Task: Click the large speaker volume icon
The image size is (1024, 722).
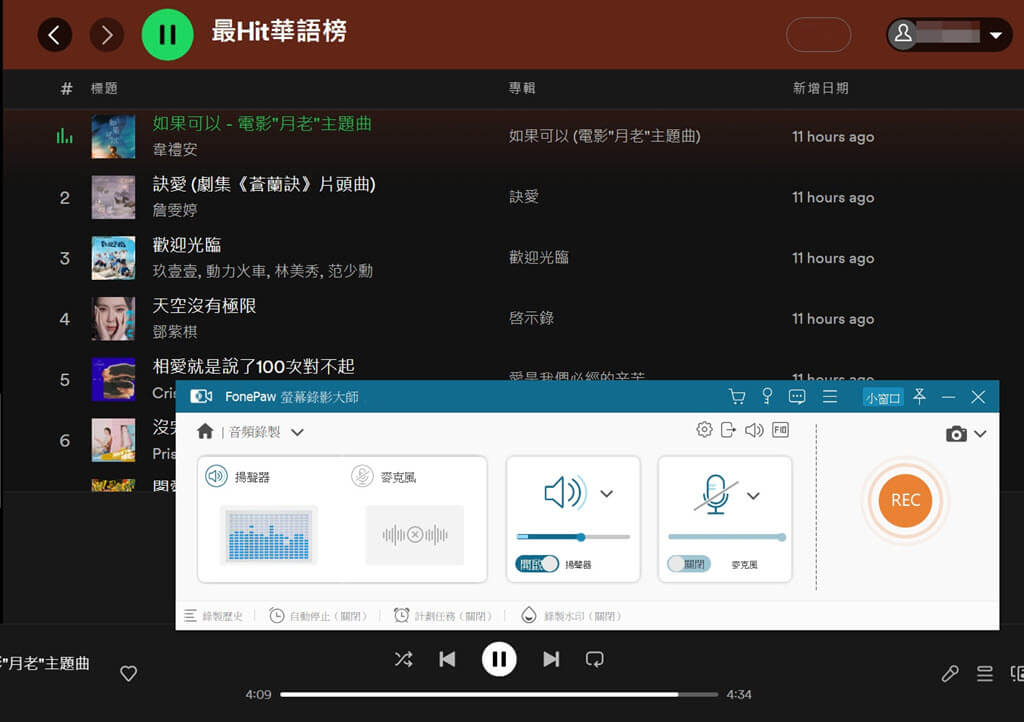Action: tap(565, 493)
